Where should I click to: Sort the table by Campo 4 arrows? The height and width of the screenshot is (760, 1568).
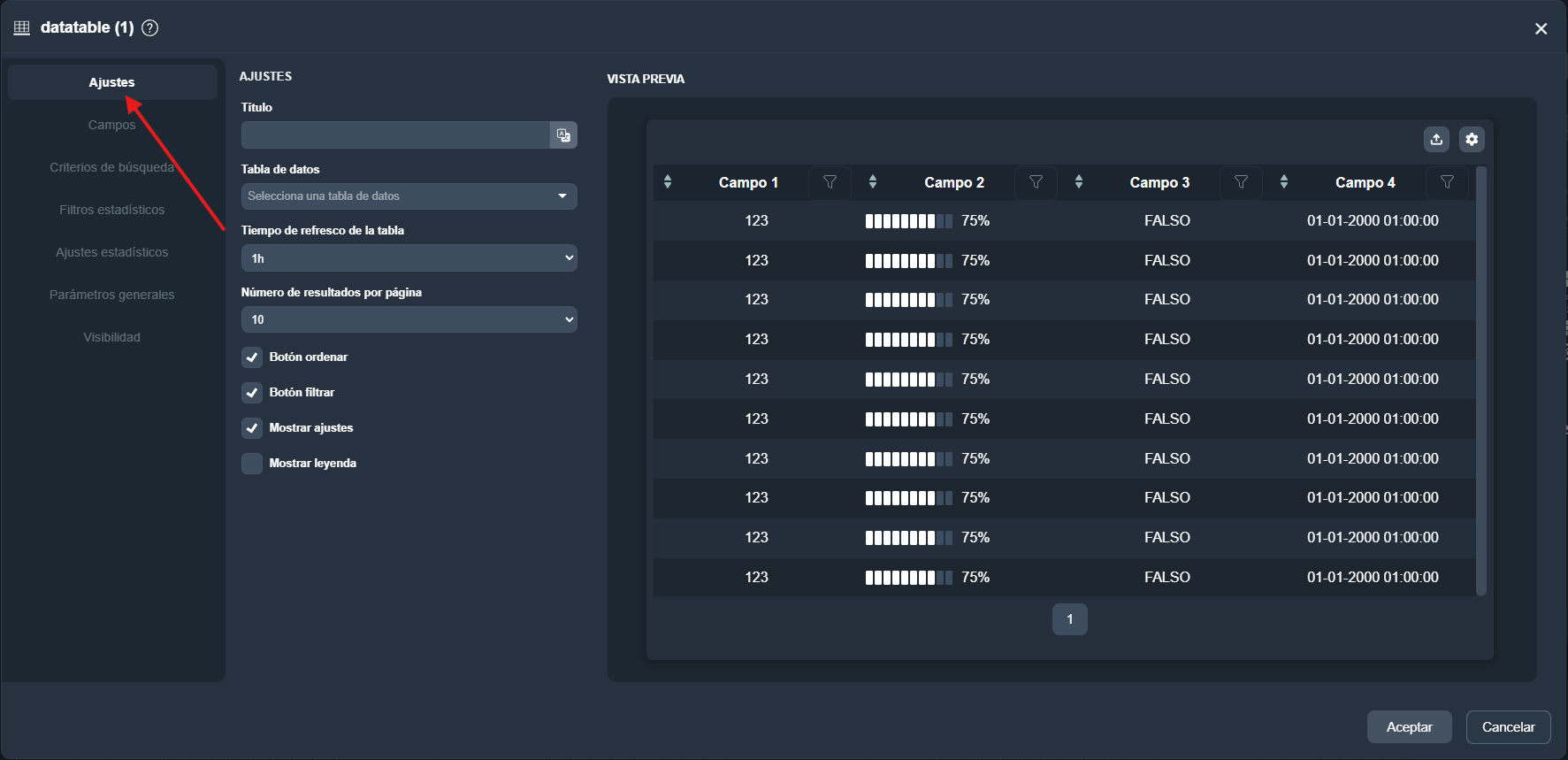1283,182
